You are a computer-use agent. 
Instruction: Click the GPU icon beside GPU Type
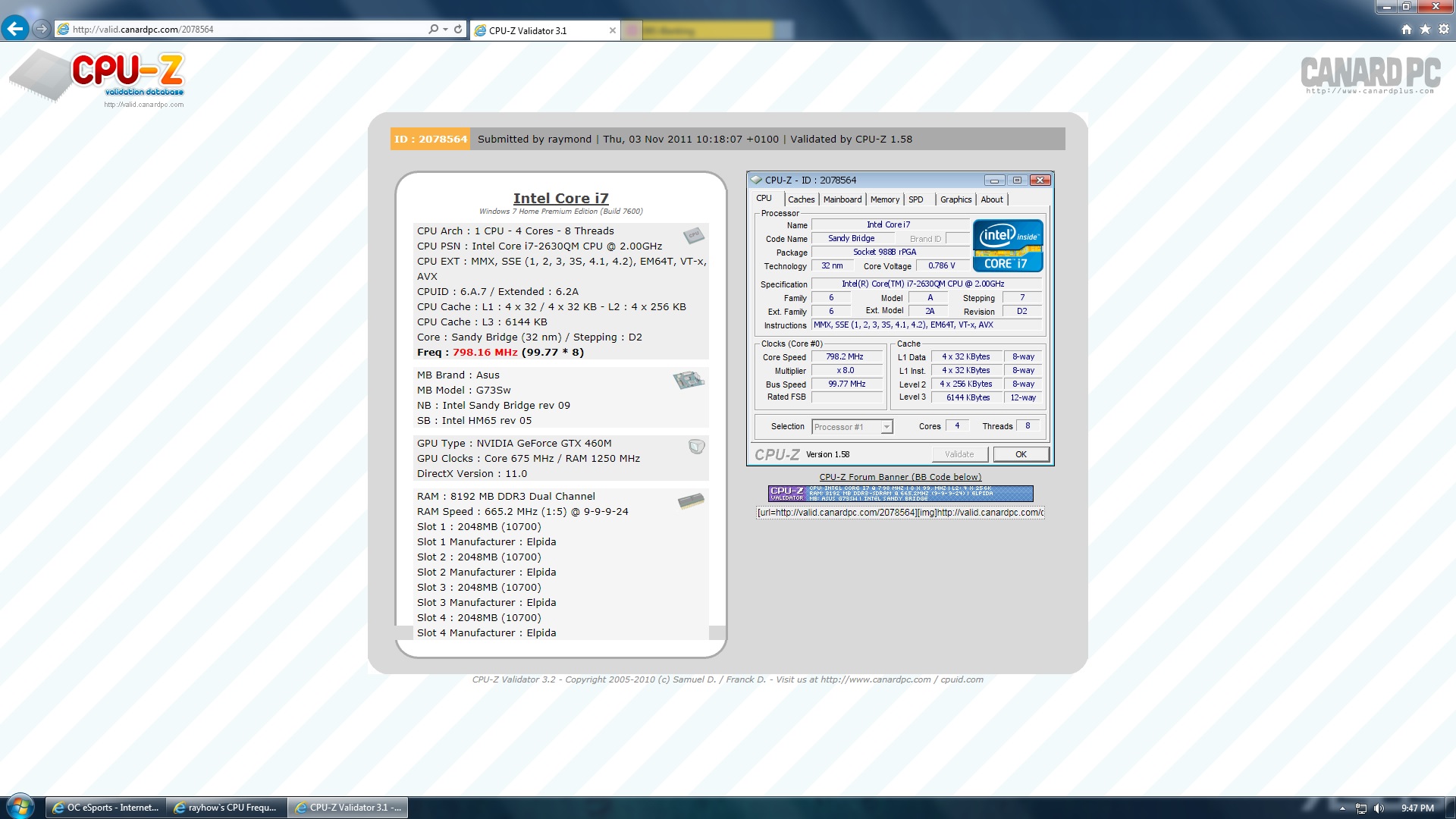[x=696, y=447]
